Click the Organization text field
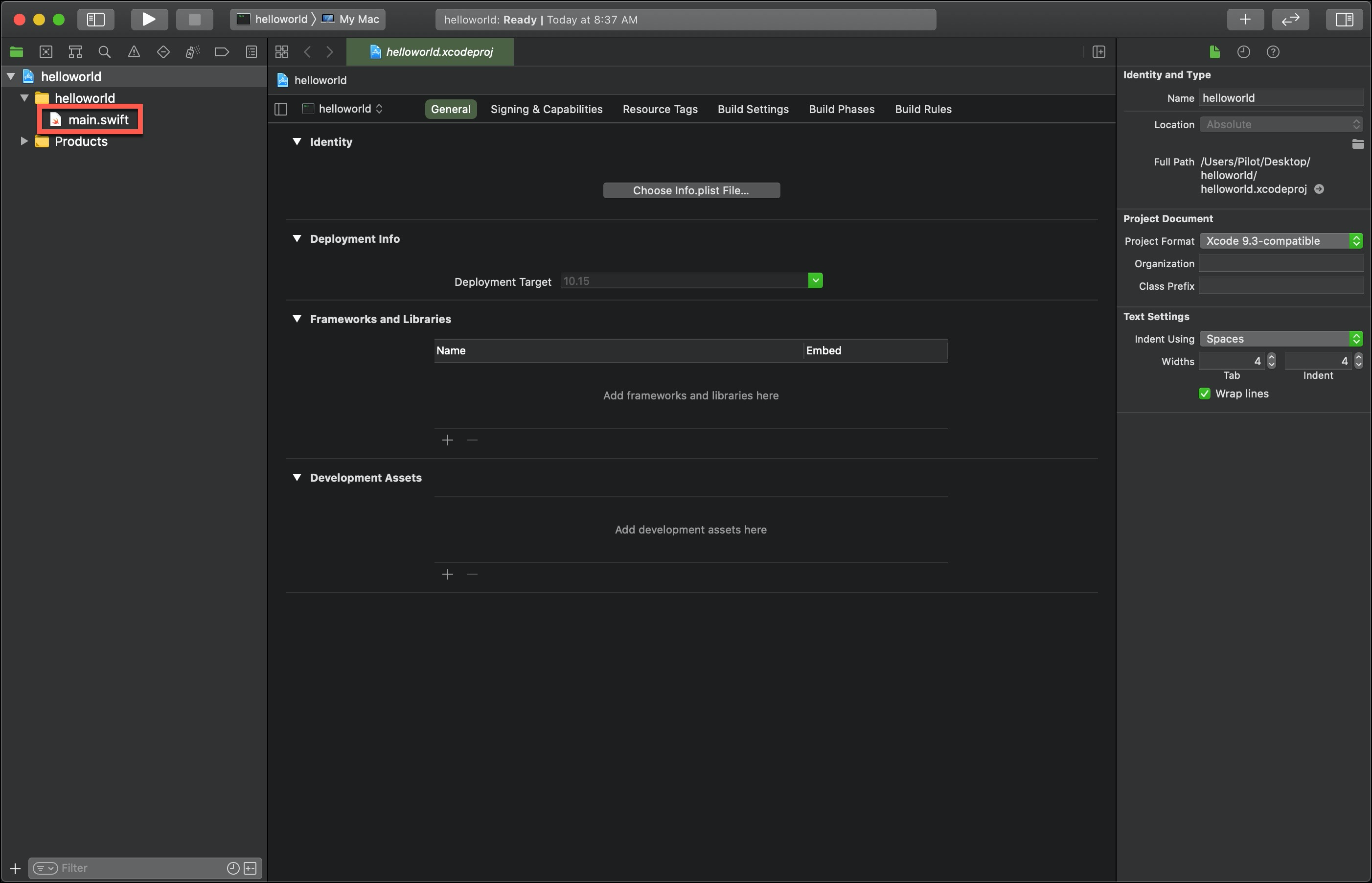Viewport: 1372px width, 883px height. [x=1281, y=263]
